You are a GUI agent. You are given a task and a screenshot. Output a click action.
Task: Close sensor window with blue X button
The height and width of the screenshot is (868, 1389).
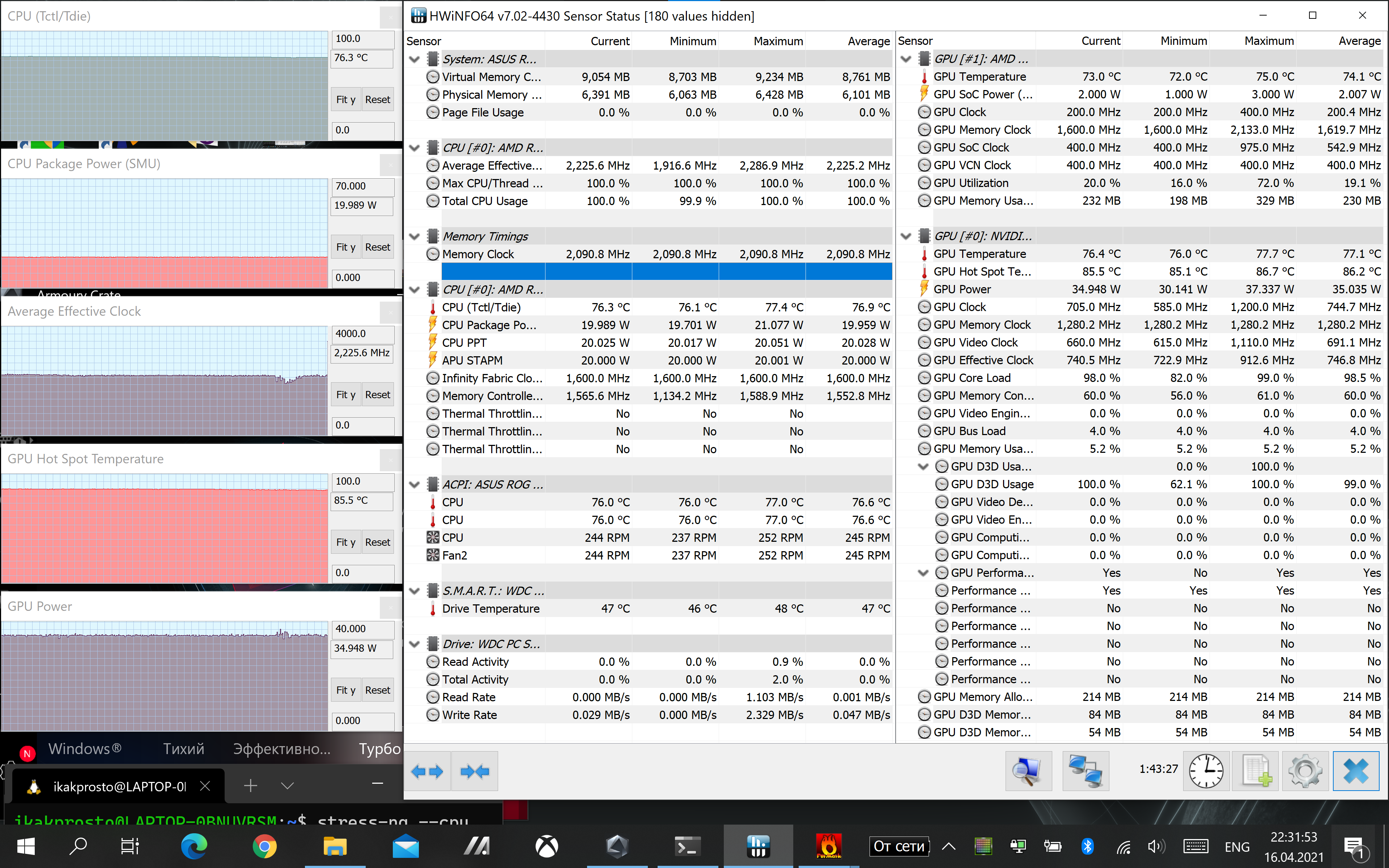(1356, 771)
